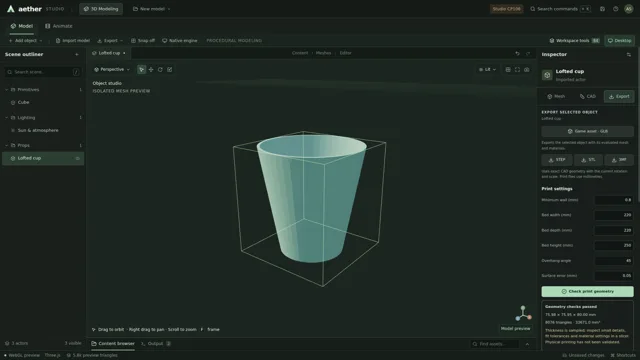Open the Output tab

point(156,344)
